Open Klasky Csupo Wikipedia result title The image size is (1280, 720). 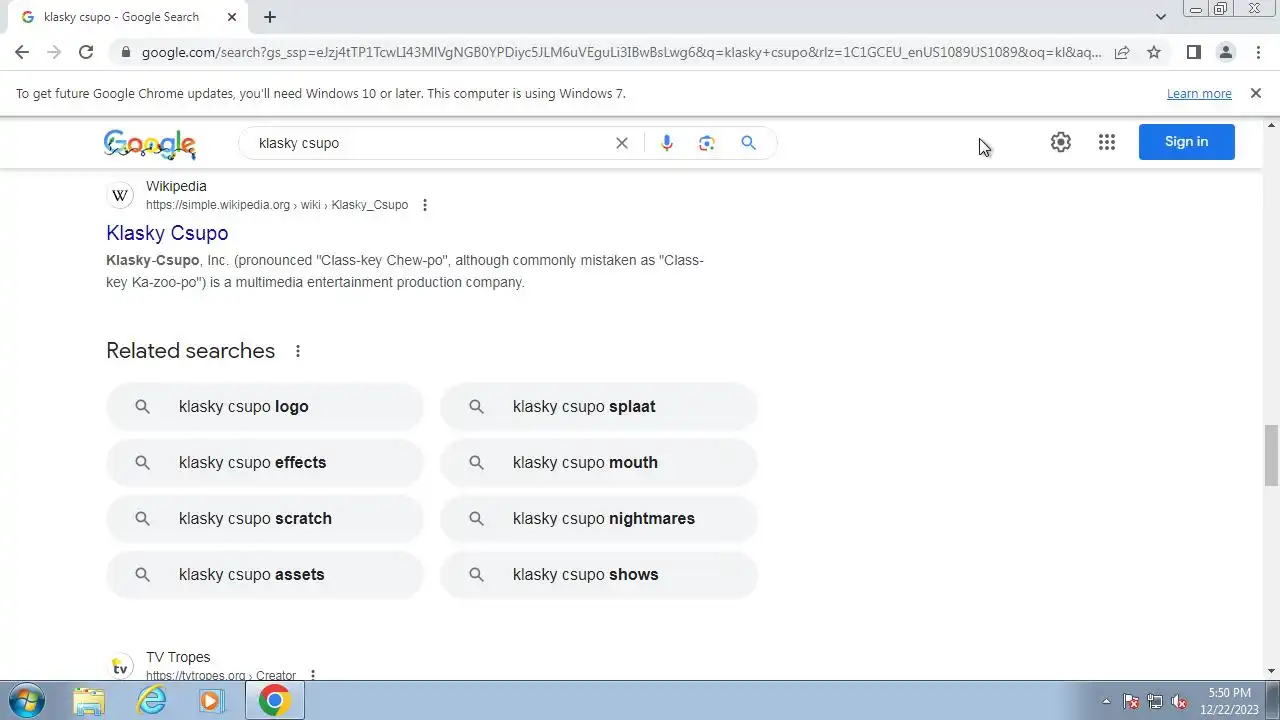(167, 233)
